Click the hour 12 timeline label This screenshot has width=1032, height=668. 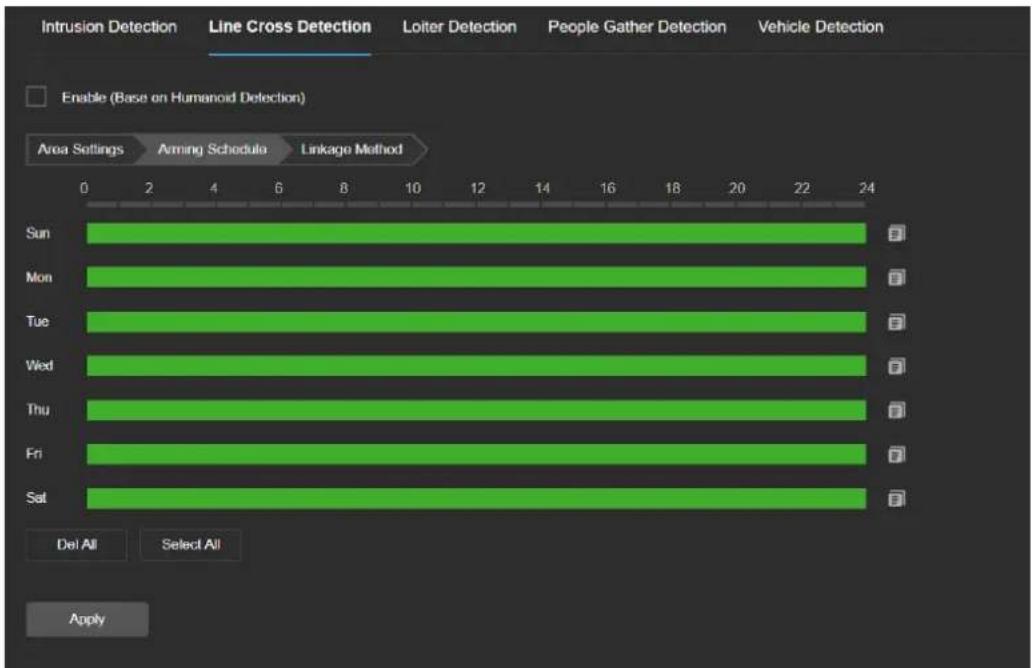tap(477, 188)
